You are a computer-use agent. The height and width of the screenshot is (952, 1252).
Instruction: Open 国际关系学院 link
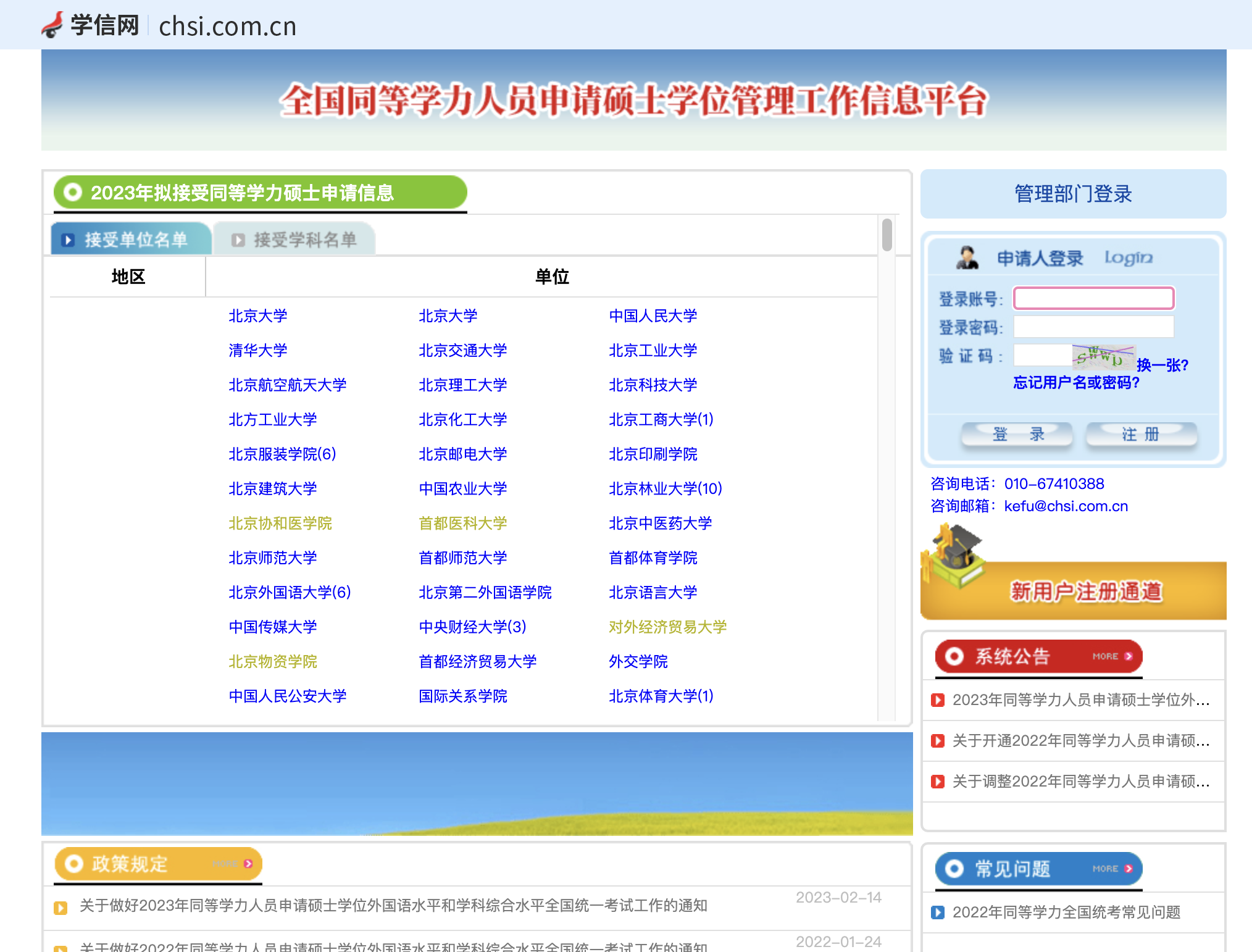point(463,696)
